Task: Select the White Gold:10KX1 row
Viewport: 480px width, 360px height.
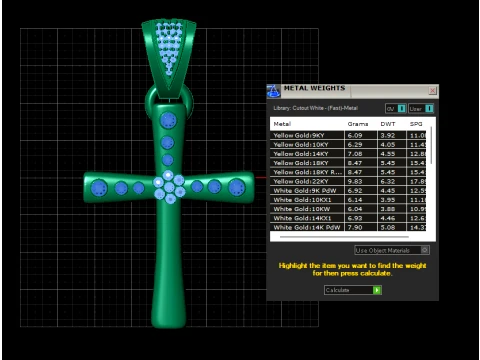Action: click(348, 200)
